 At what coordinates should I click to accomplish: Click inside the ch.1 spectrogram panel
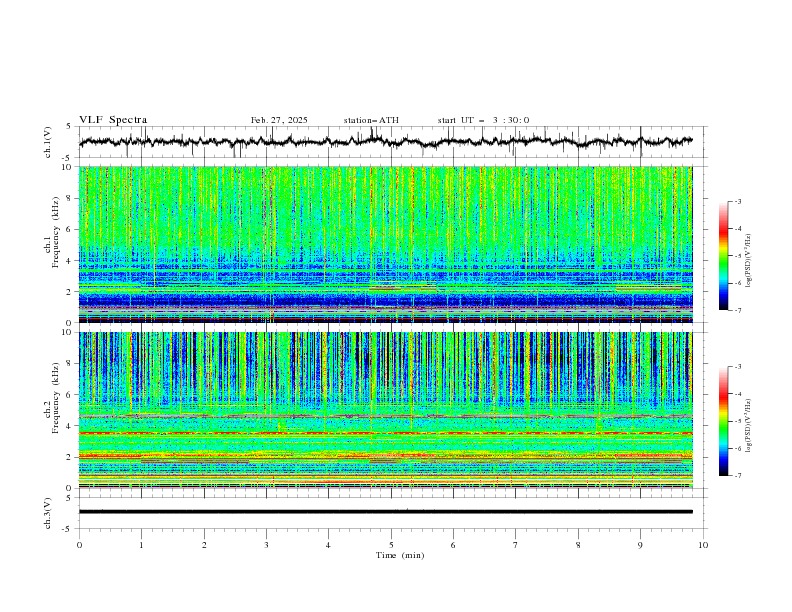pyautogui.click(x=385, y=244)
